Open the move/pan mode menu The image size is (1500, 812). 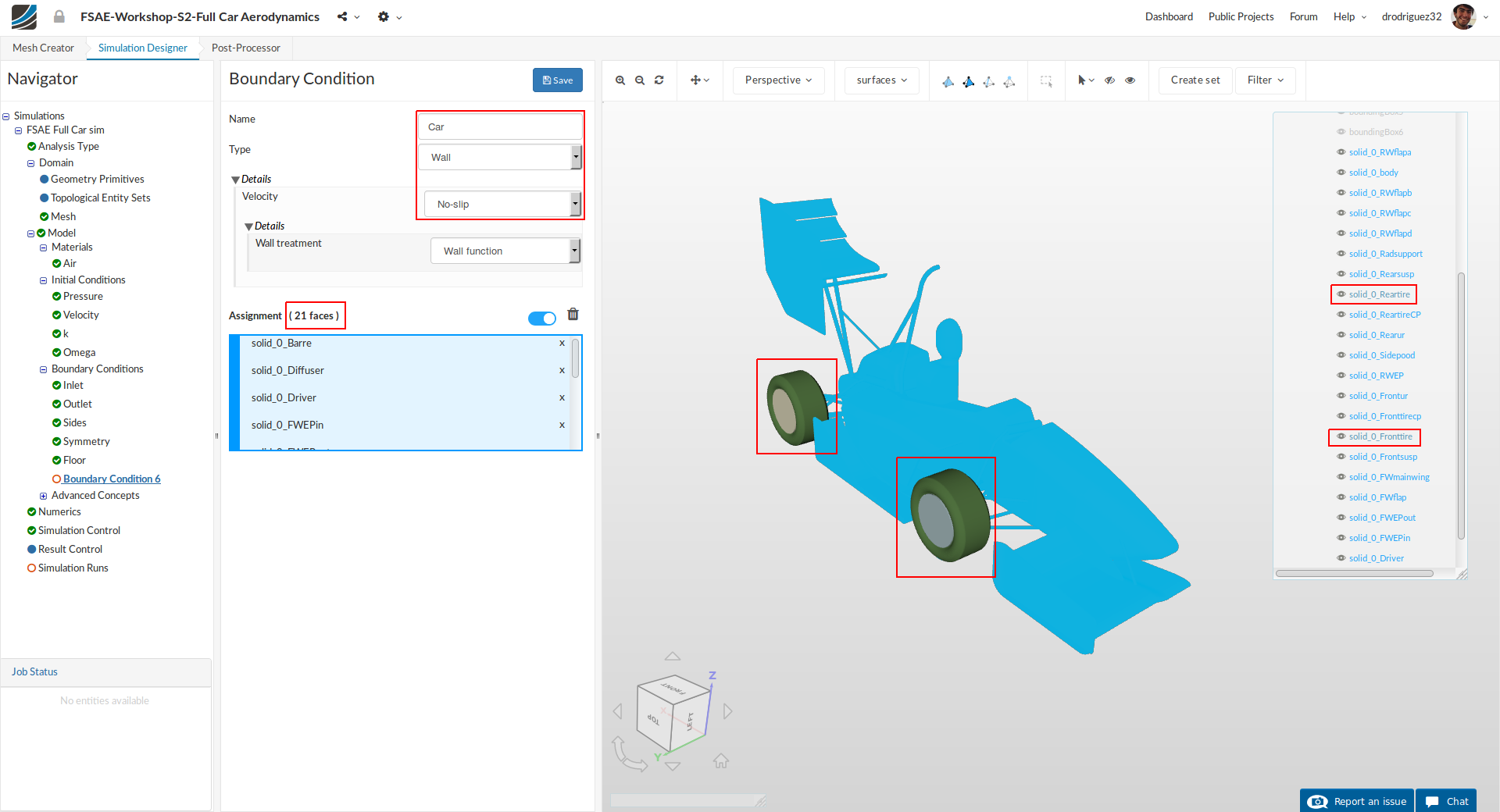(x=700, y=80)
